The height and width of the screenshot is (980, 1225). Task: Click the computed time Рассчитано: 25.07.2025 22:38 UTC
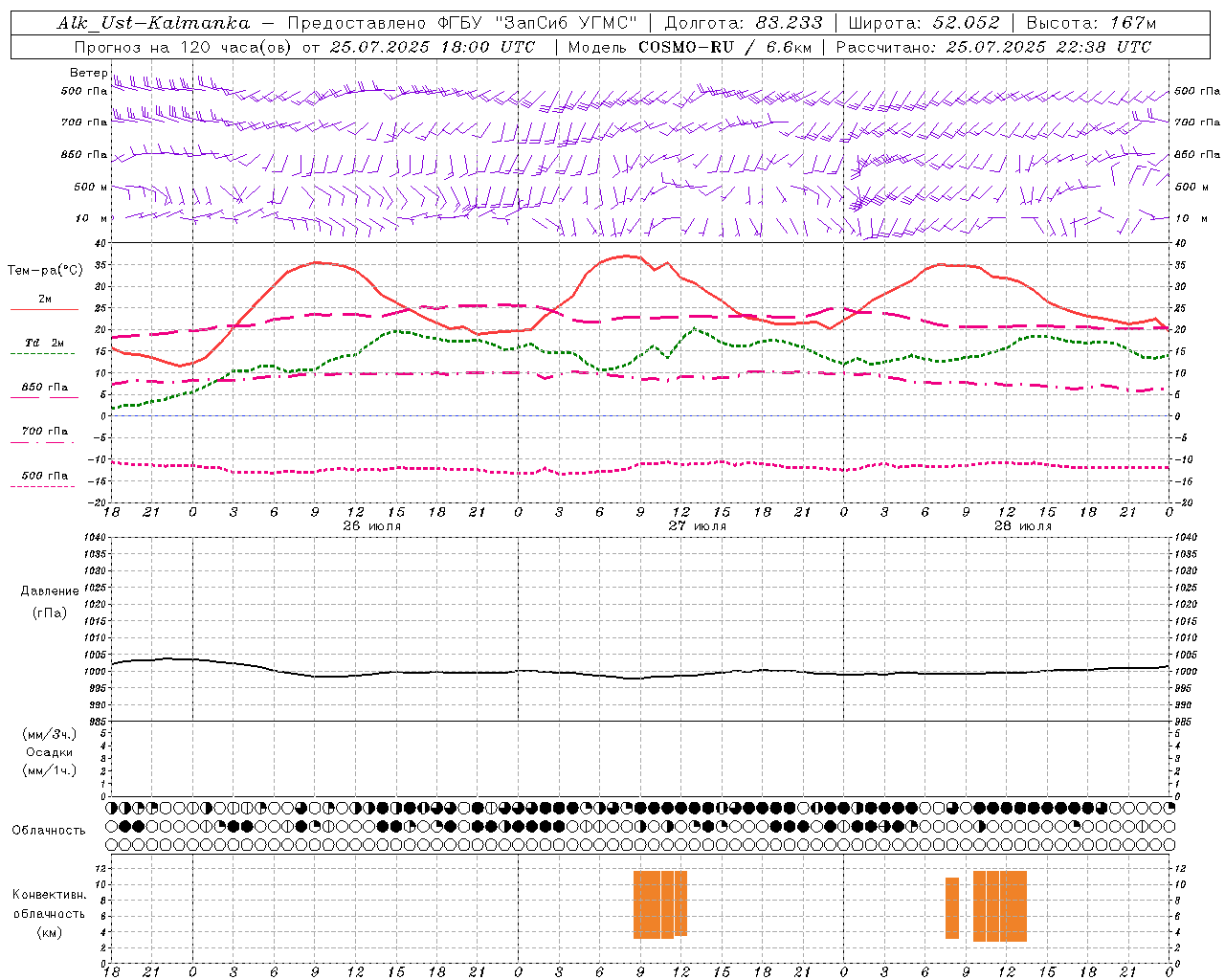(993, 47)
